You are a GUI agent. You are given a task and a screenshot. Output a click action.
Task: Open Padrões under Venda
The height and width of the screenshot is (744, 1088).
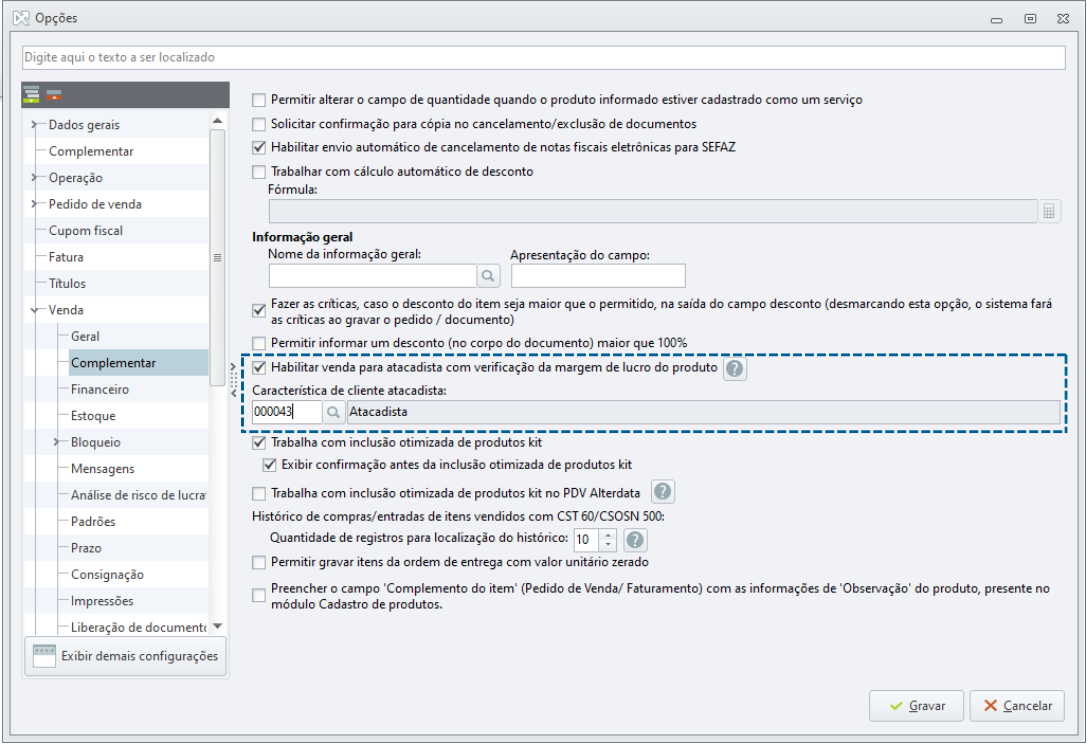93,521
